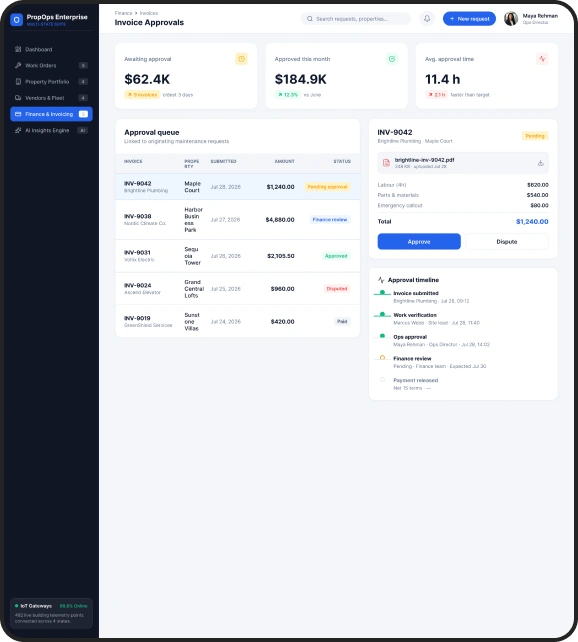Click the $62.4K awaiting approval value
Viewport: 578px width, 642px height.
147,79
